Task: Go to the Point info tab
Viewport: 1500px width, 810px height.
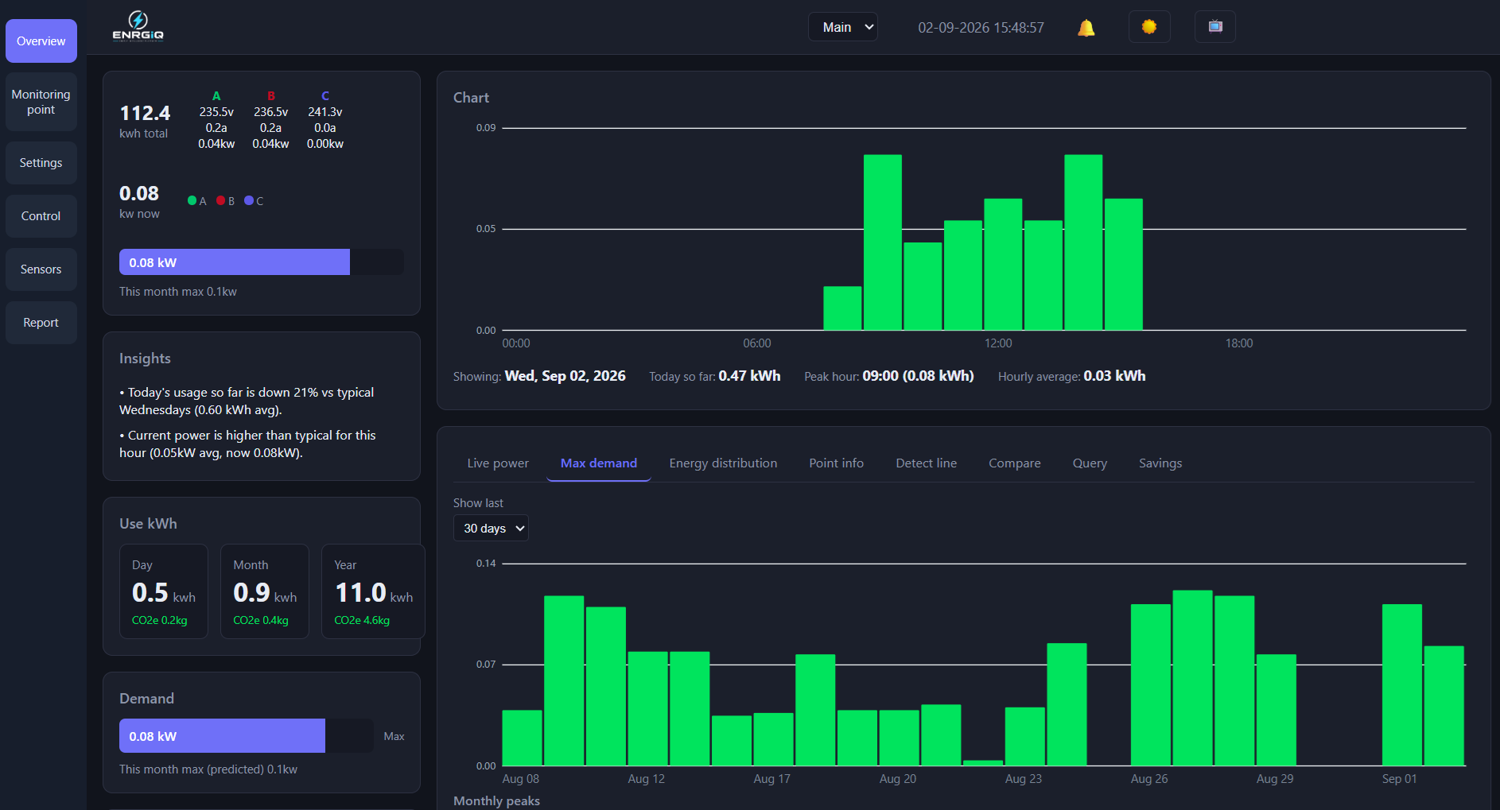Action: click(x=836, y=463)
